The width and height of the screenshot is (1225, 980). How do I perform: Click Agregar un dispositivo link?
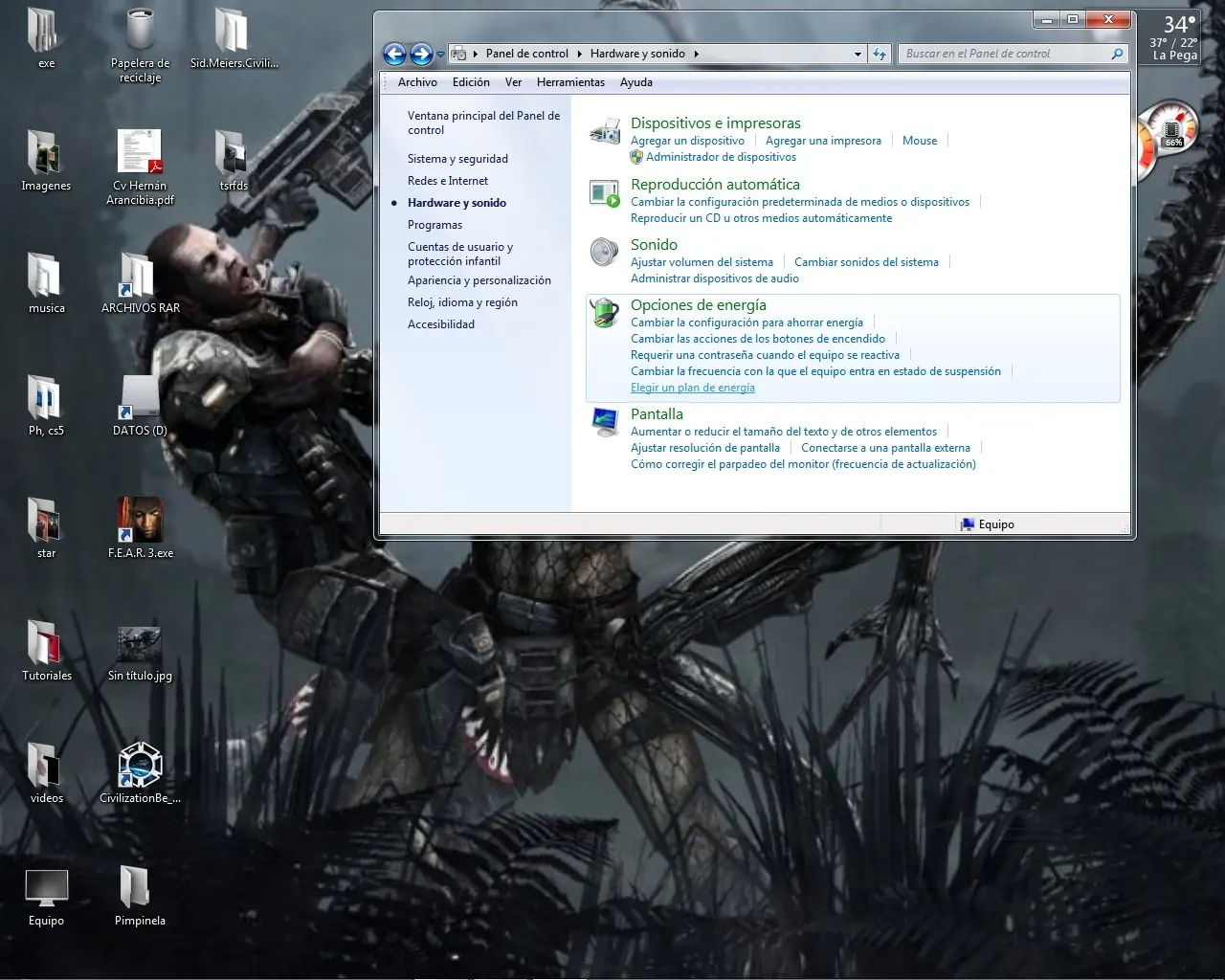687,141
